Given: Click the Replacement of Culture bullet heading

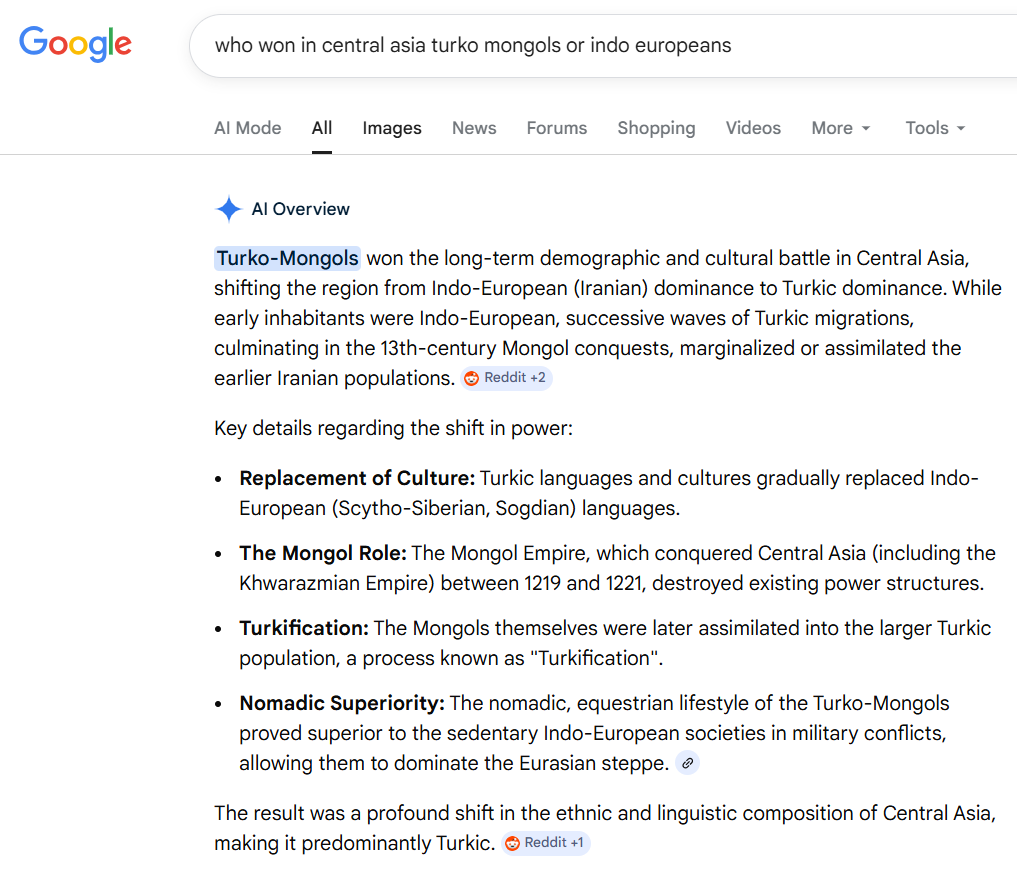Looking at the screenshot, I should 357,478.
